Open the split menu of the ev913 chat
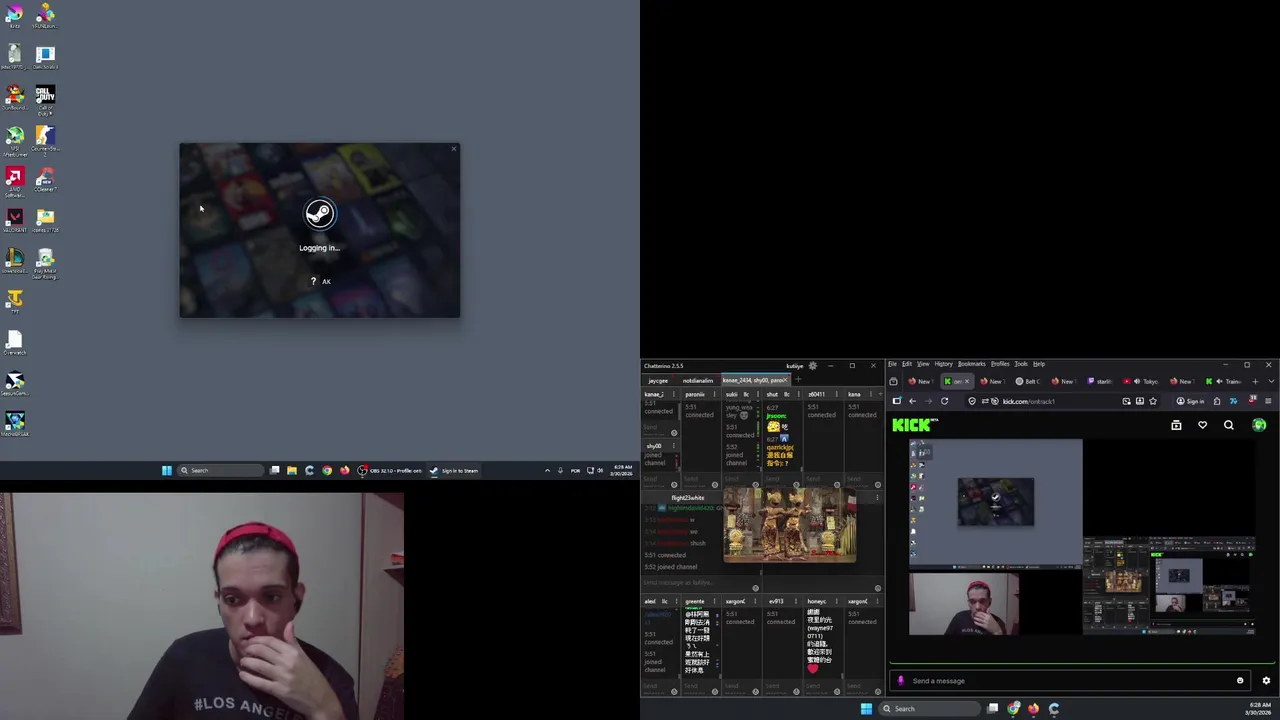The height and width of the screenshot is (720, 1280). click(796, 601)
